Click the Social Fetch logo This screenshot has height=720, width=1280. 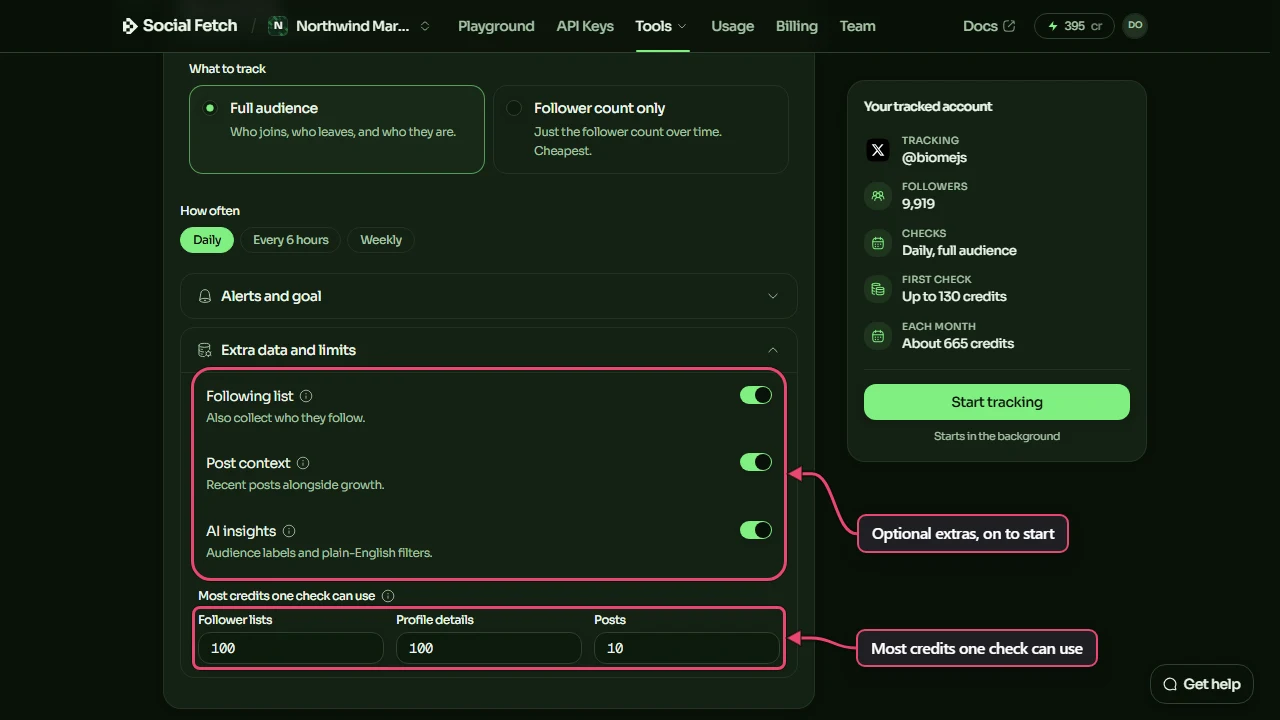tap(180, 26)
